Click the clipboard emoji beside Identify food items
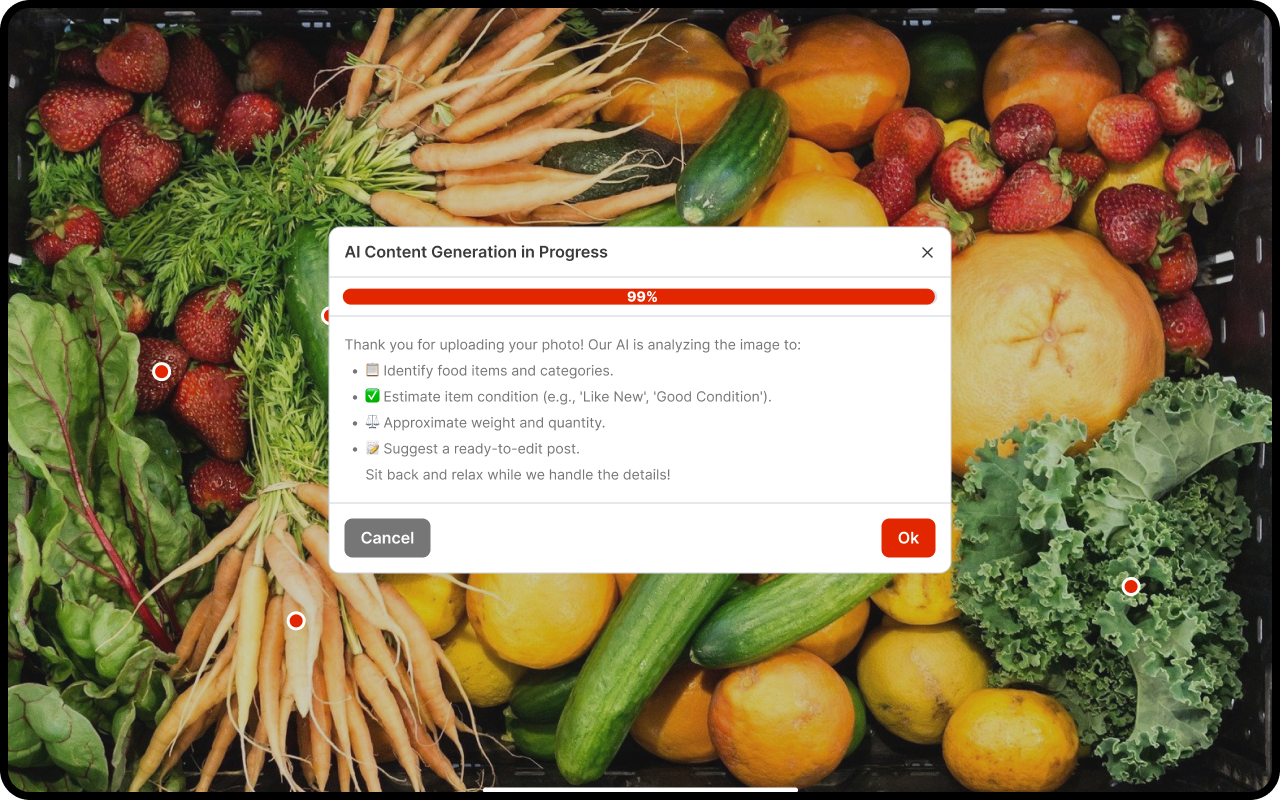1280x800 pixels. [x=372, y=371]
